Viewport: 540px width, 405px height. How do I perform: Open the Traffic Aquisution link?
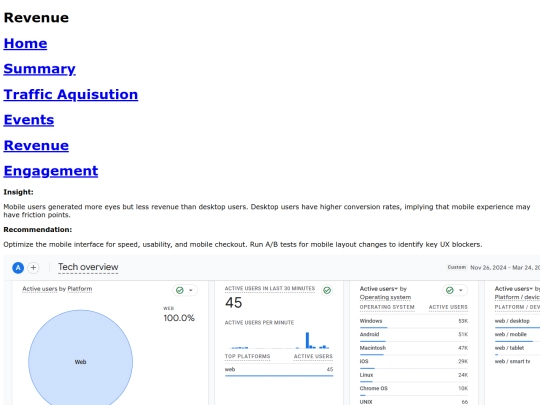(71, 94)
